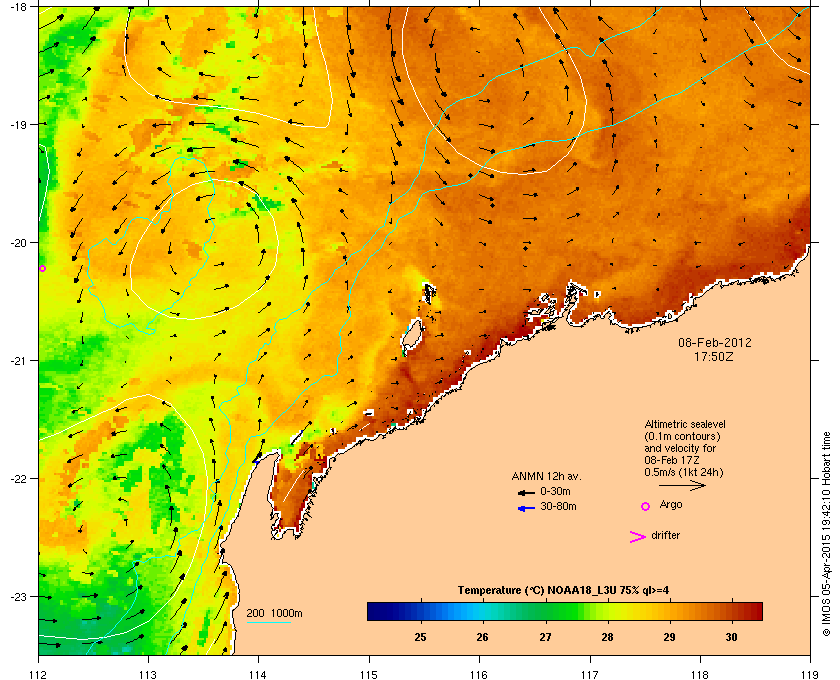Click the 0.5m/s velocity scale arrow
This screenshot has width=840, height=680.
682,486
